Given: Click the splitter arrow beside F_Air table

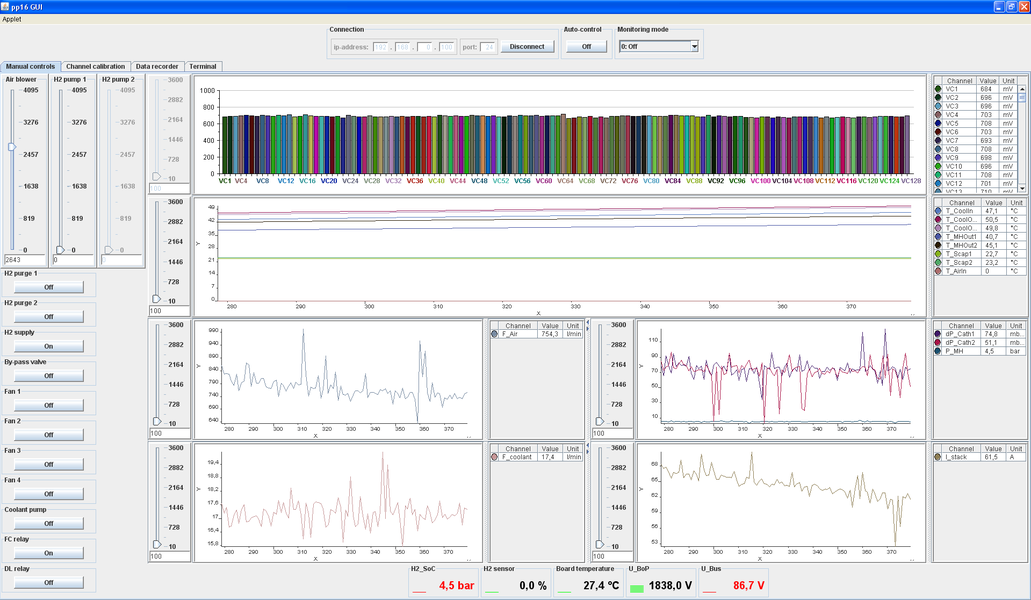Looking at the screenshot, I should 587,324.
